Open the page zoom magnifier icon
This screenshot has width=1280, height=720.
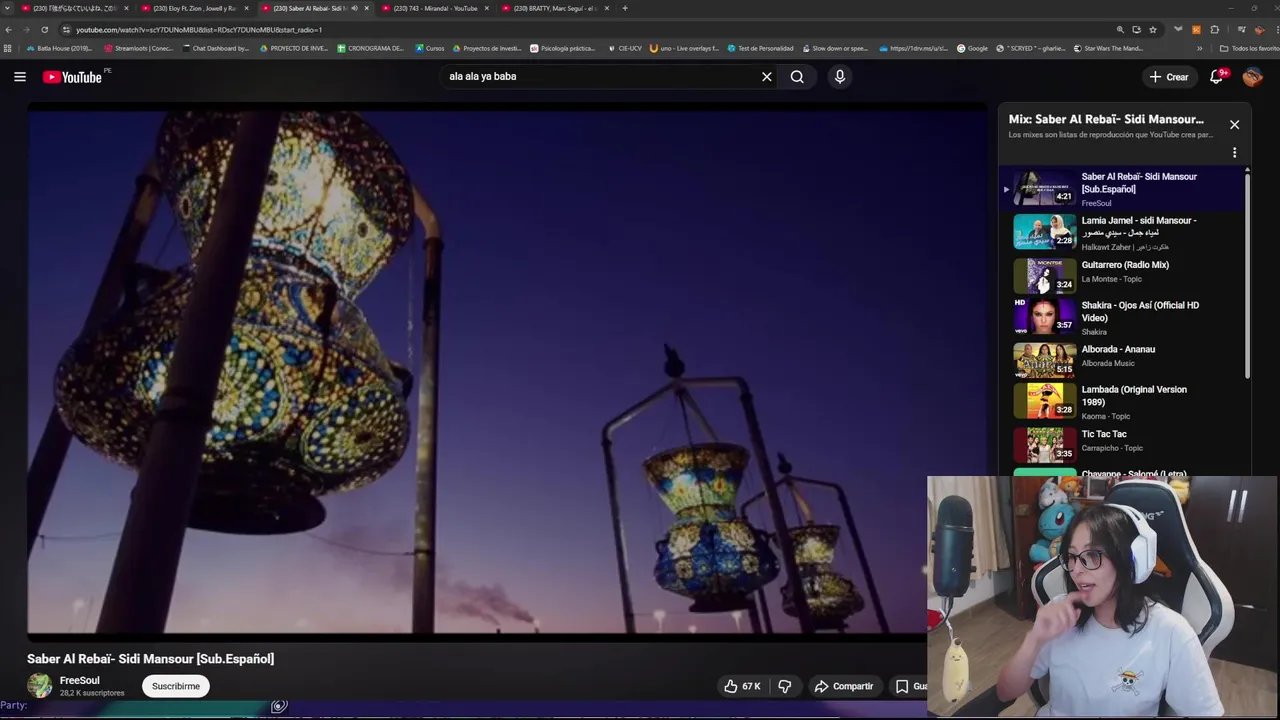pos(1120,30)
